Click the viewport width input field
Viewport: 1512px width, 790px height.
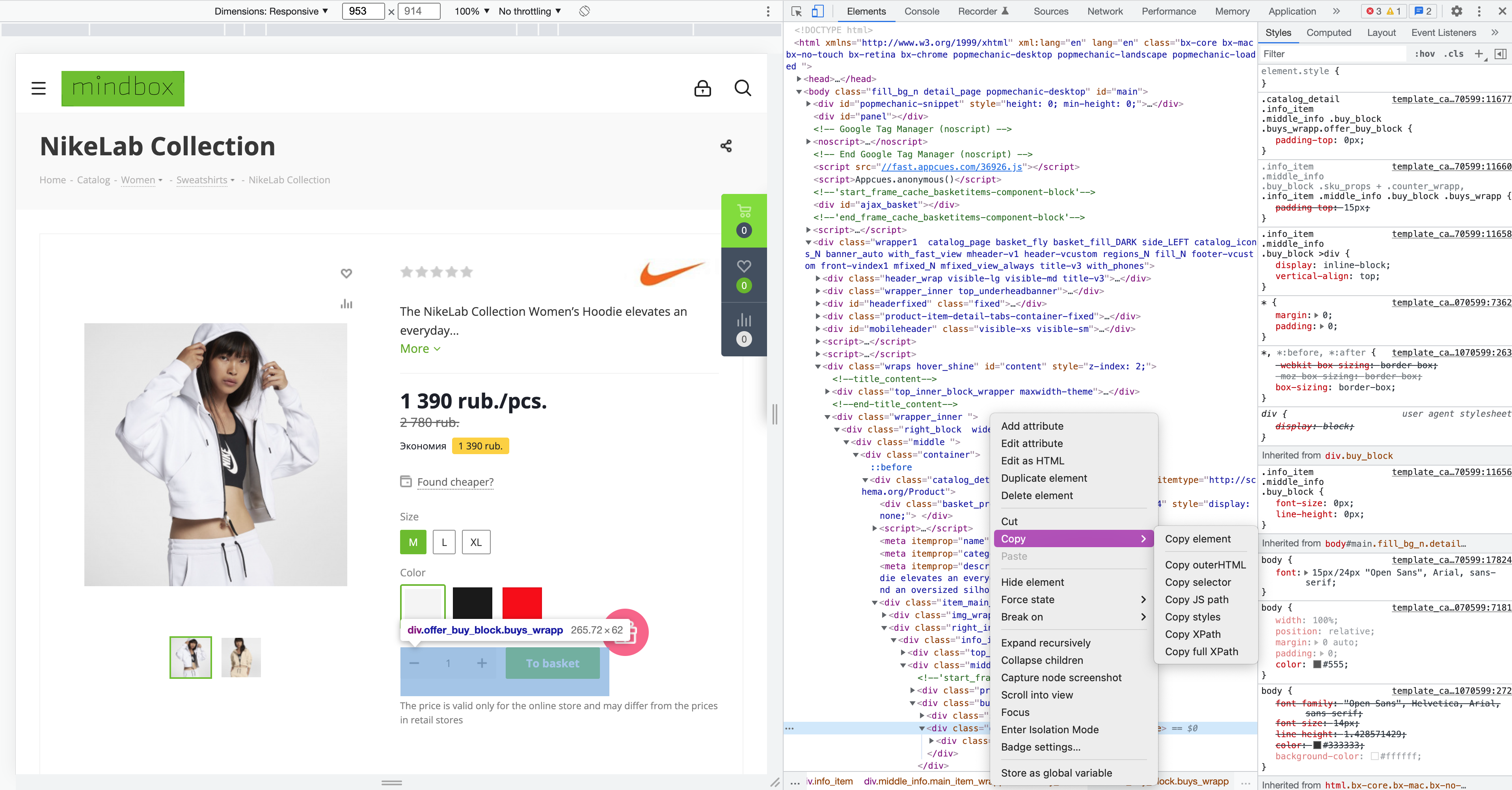pos(363,11)
